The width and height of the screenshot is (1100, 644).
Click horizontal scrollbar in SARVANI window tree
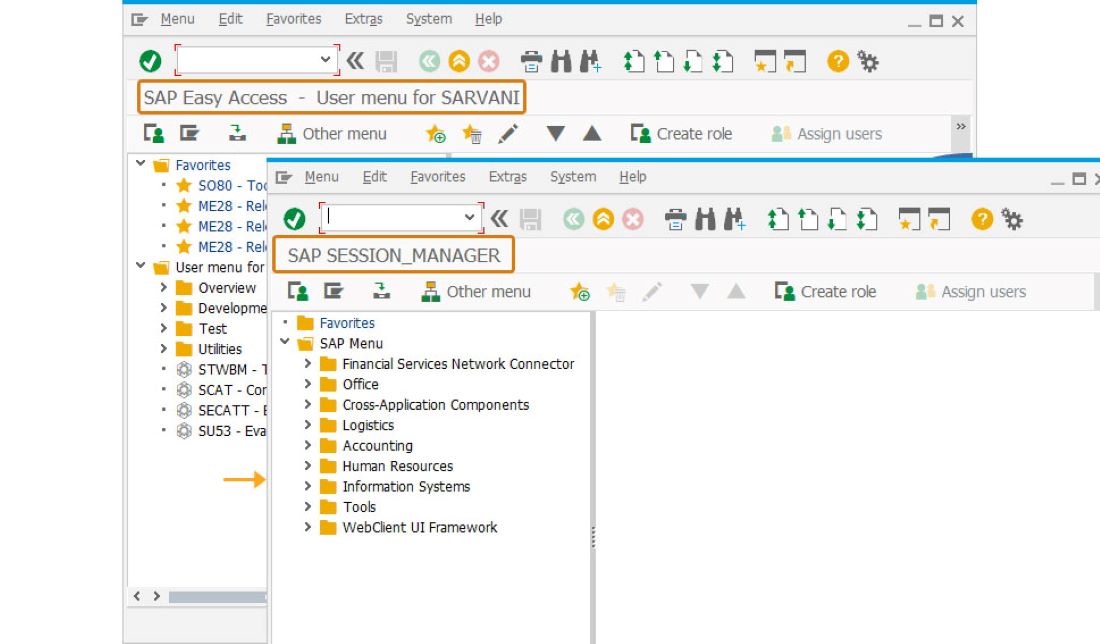217,596
